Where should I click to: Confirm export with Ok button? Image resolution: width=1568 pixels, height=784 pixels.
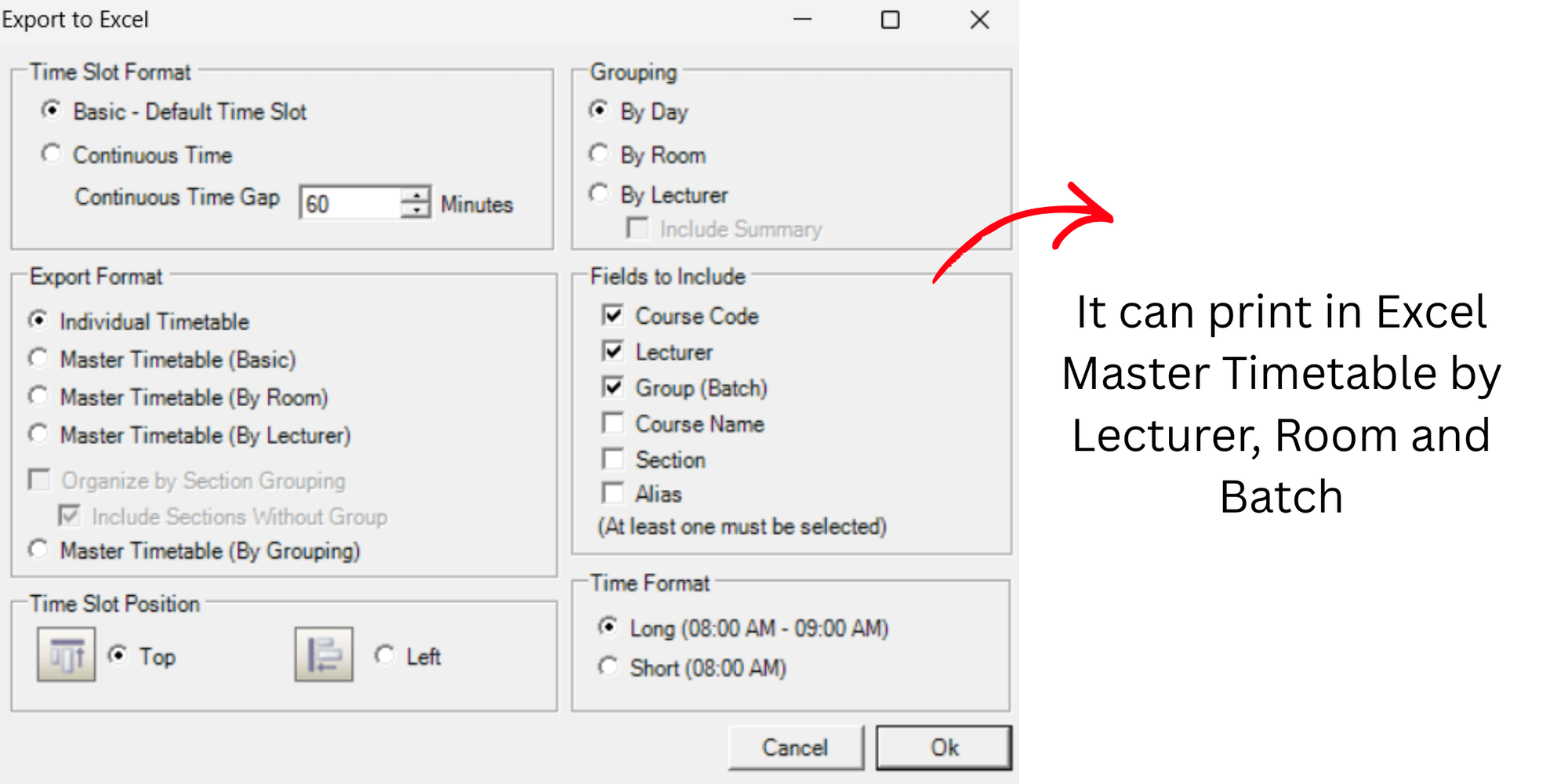click(944, 747)
